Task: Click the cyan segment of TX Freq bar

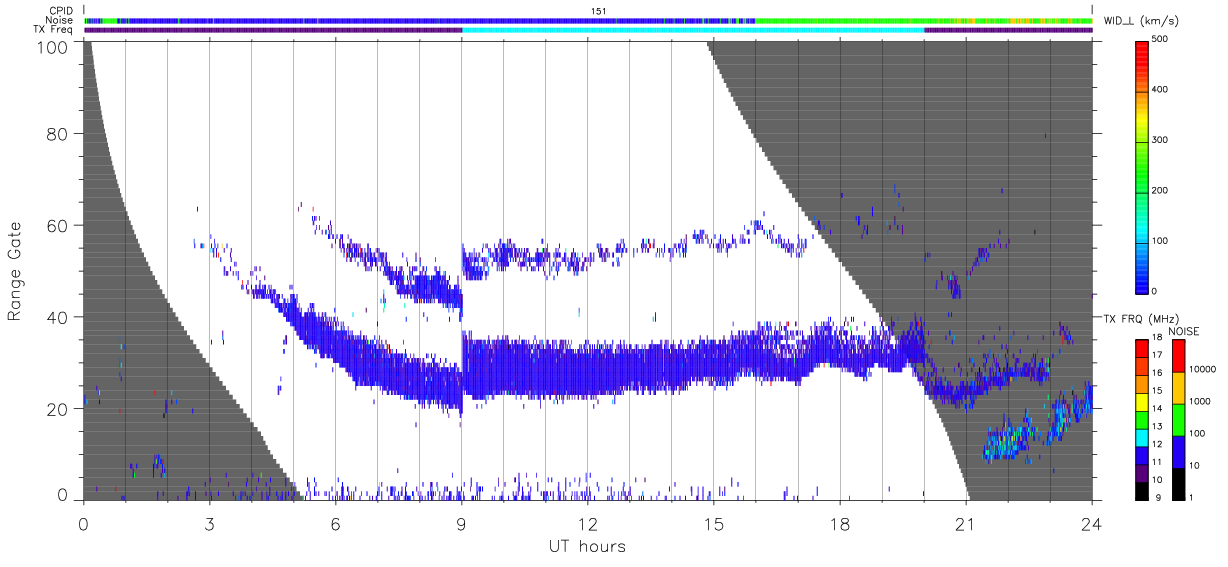Action: pyautogui.click(x=693, y=30)
